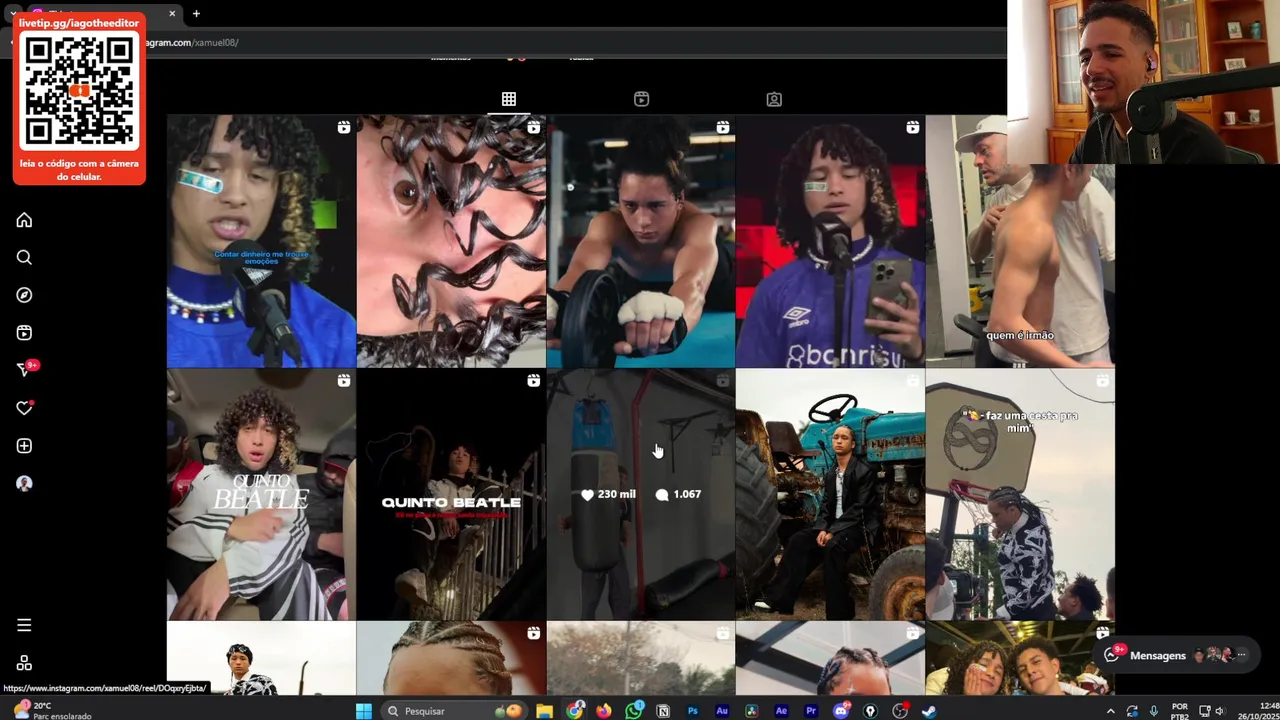Viewport: 1280px width, 720px height.
Task: Open Steam from the taskbar
Action: [929, 711]
